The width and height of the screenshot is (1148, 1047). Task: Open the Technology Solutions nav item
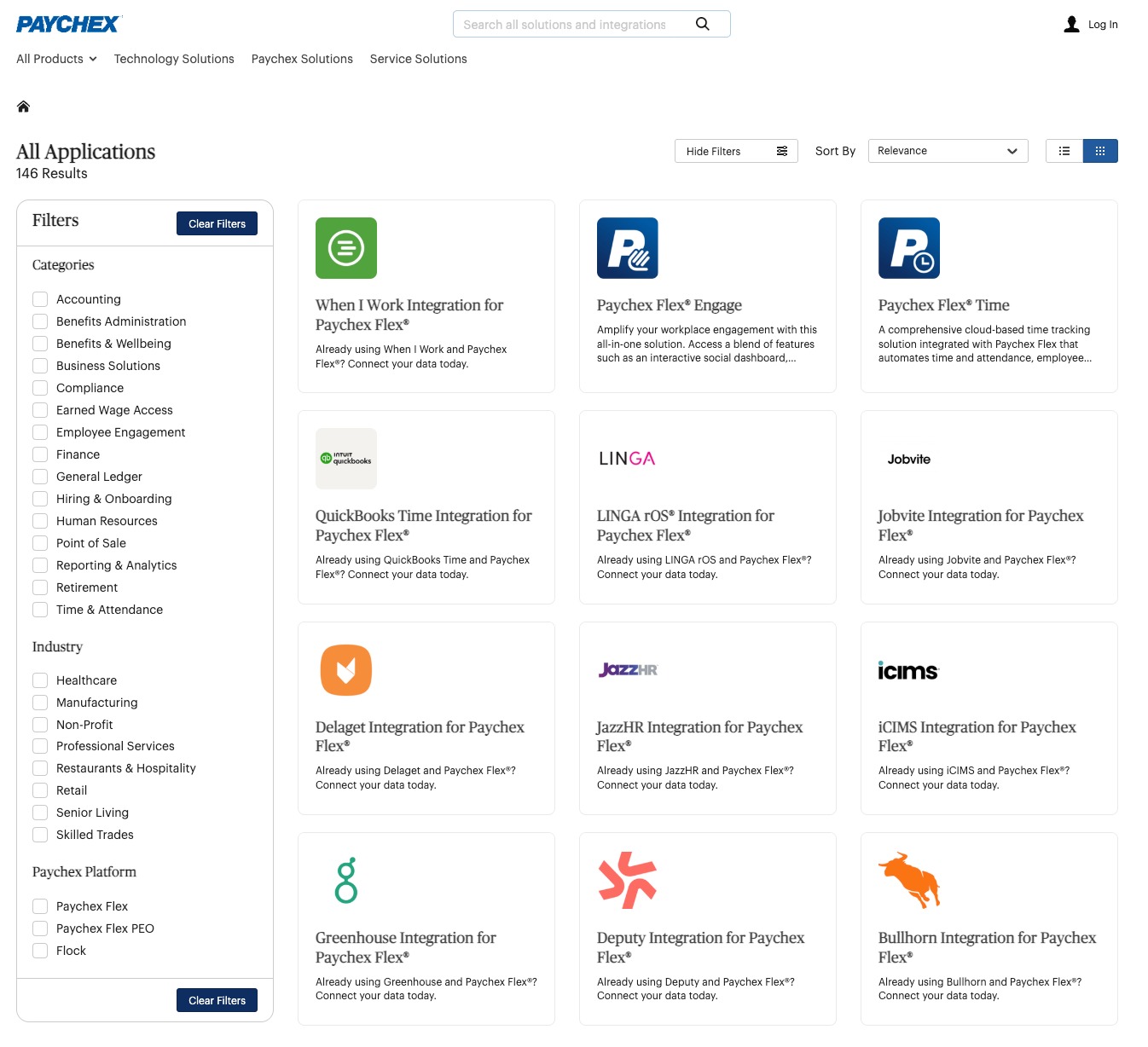[x=174, y=59]
